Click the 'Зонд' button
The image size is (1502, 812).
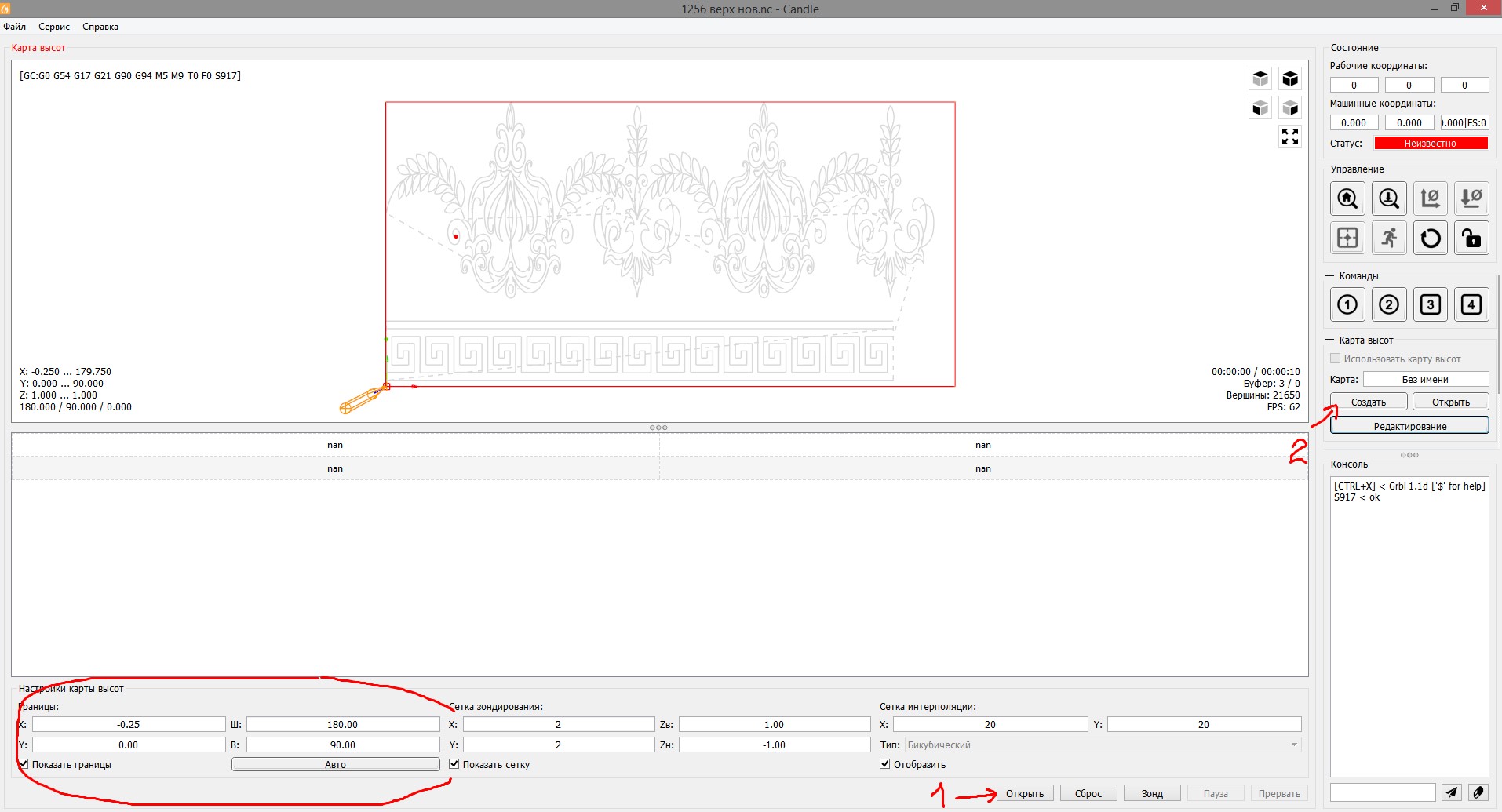[1152, 793]
